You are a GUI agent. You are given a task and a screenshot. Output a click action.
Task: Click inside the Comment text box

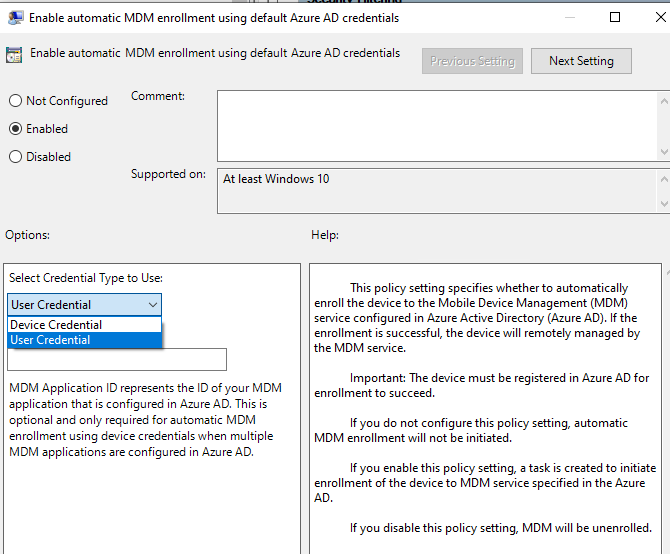437,126
